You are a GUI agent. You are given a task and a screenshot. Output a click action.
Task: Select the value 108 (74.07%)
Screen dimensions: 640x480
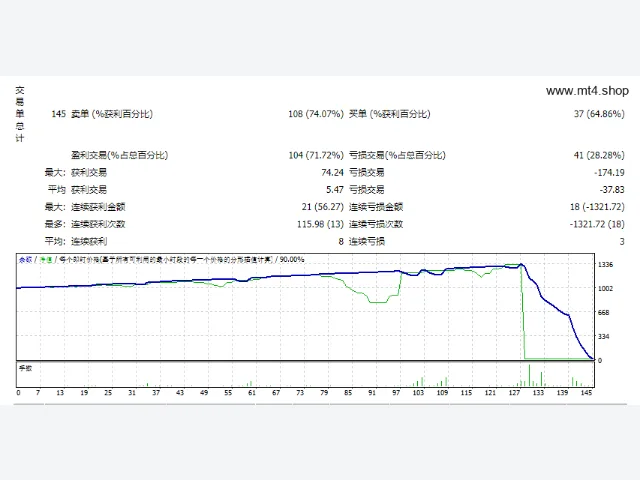[x=316, y=114]
